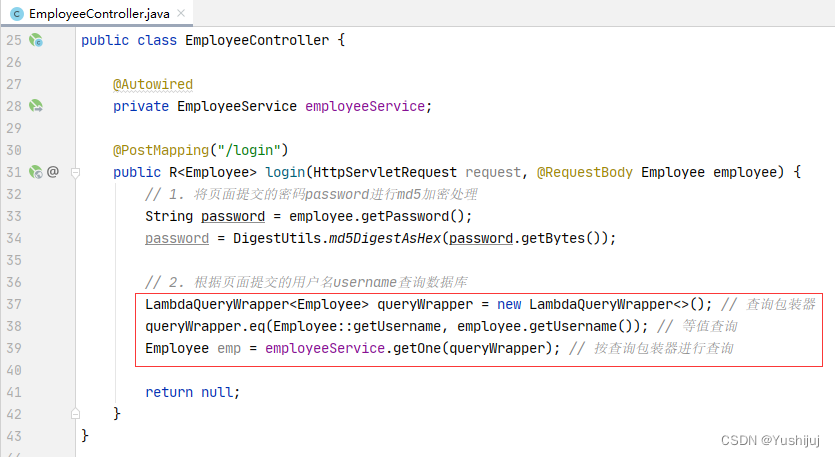
Task: Click queryWrapper.eq on line 38
Action: pos(205,327)
